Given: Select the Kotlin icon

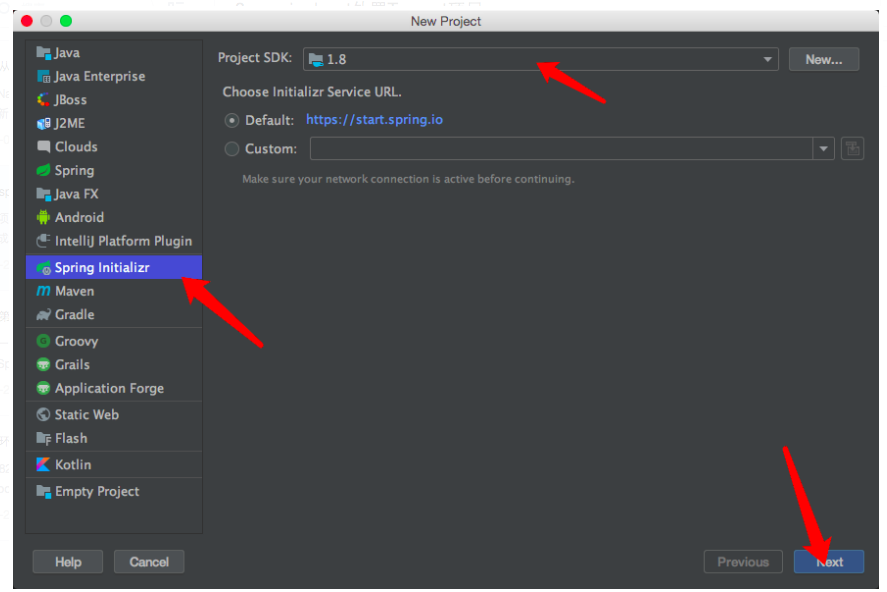Looking at the screenshot, I should (44, 465).
